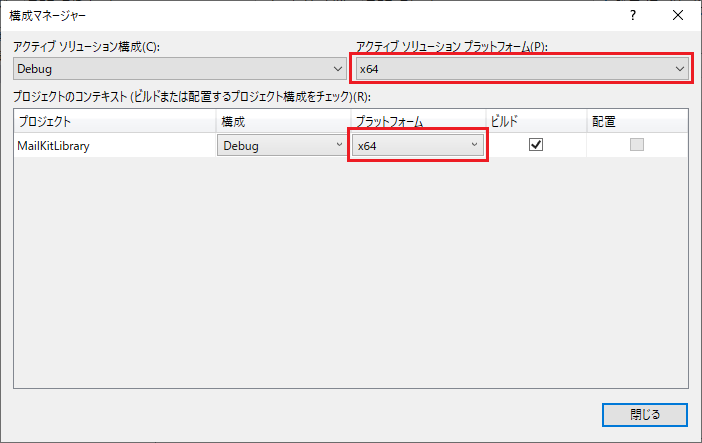Toggle the 配置 checkbox for MailKitLibrary
This screenshot has height=443, width=702.
click(x=637, y=145)
